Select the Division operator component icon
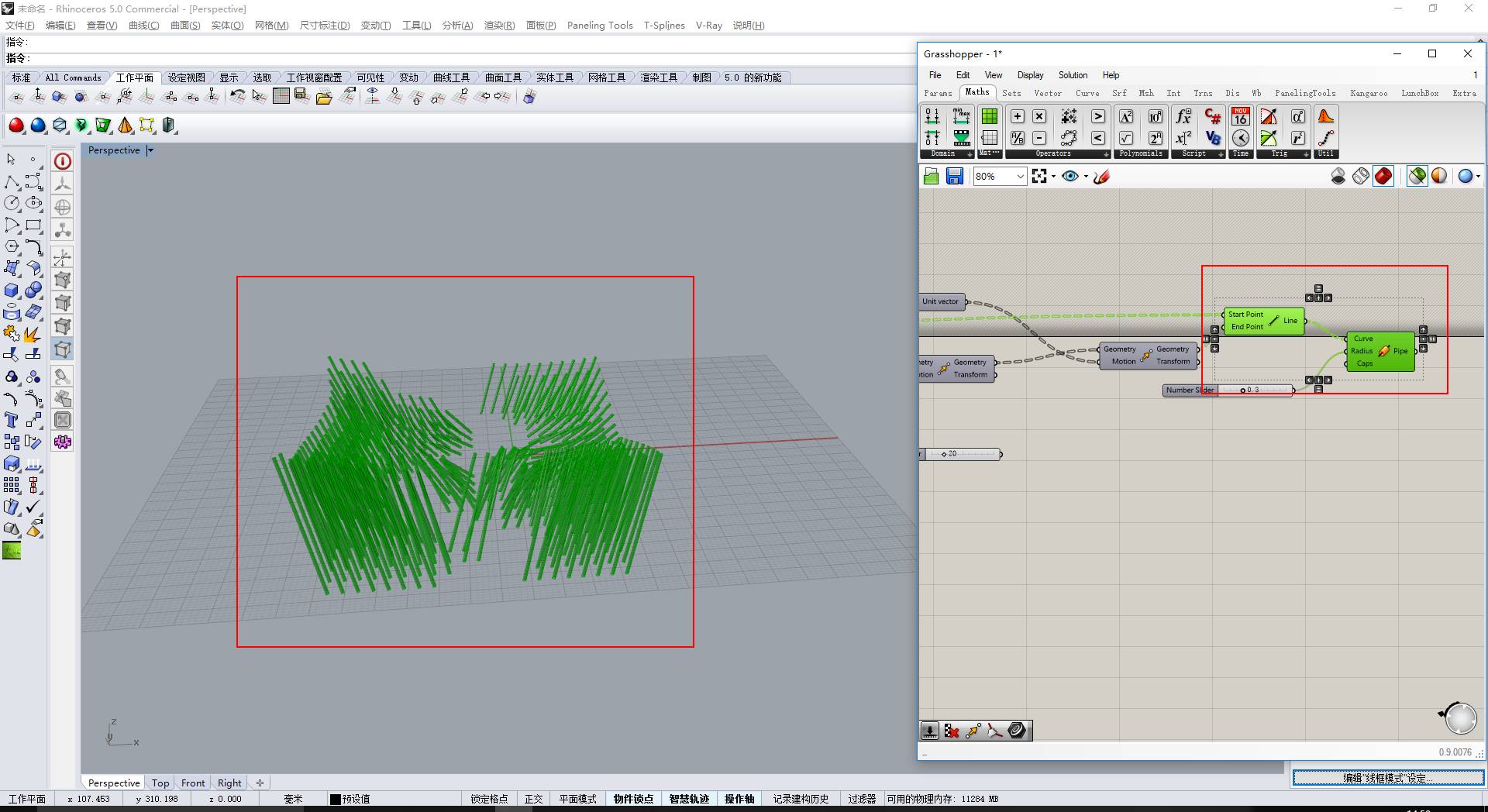This screenshot has height=812, width=1488. (x=1018, y=138)
